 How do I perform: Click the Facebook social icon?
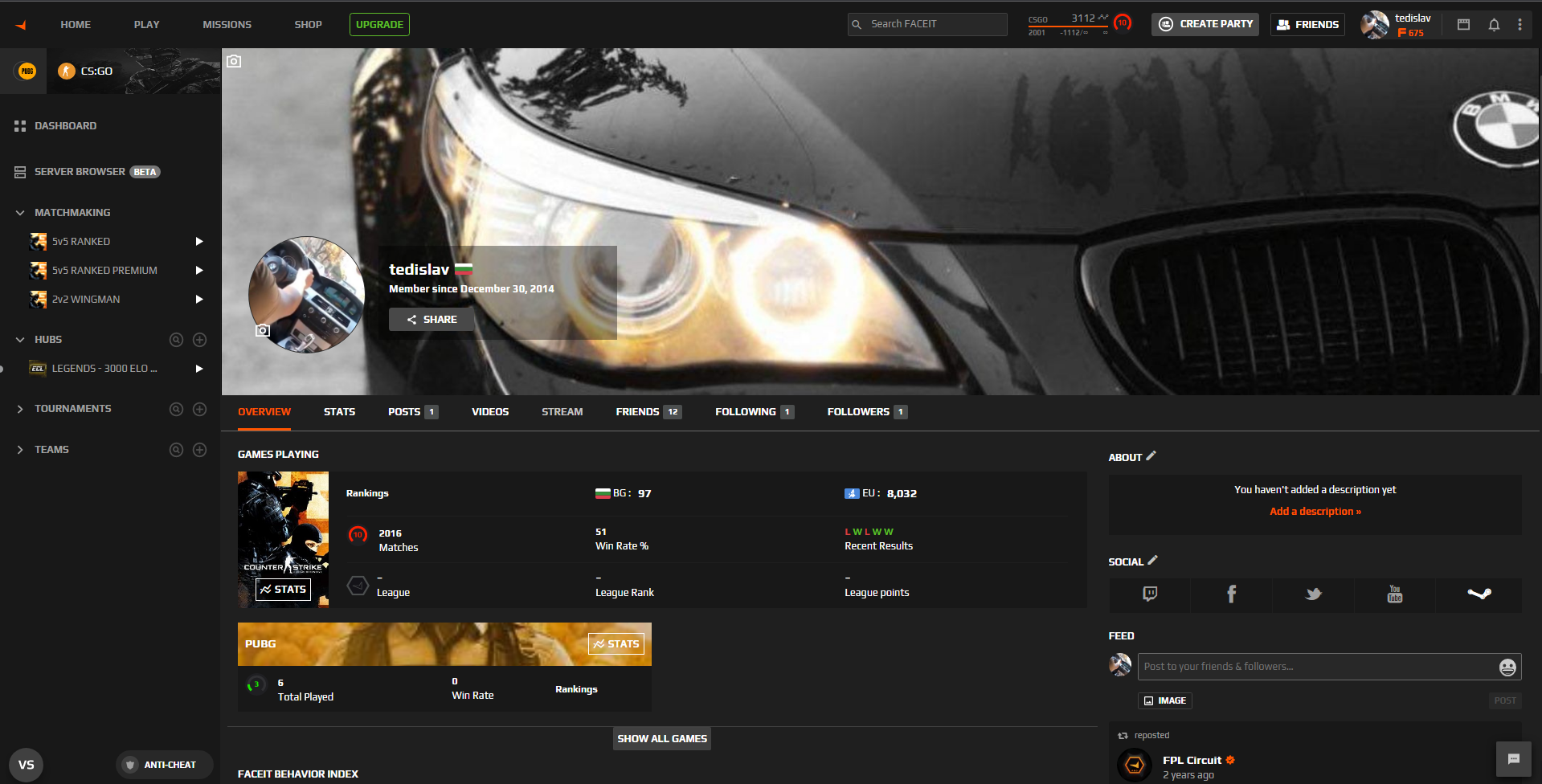1232,594
